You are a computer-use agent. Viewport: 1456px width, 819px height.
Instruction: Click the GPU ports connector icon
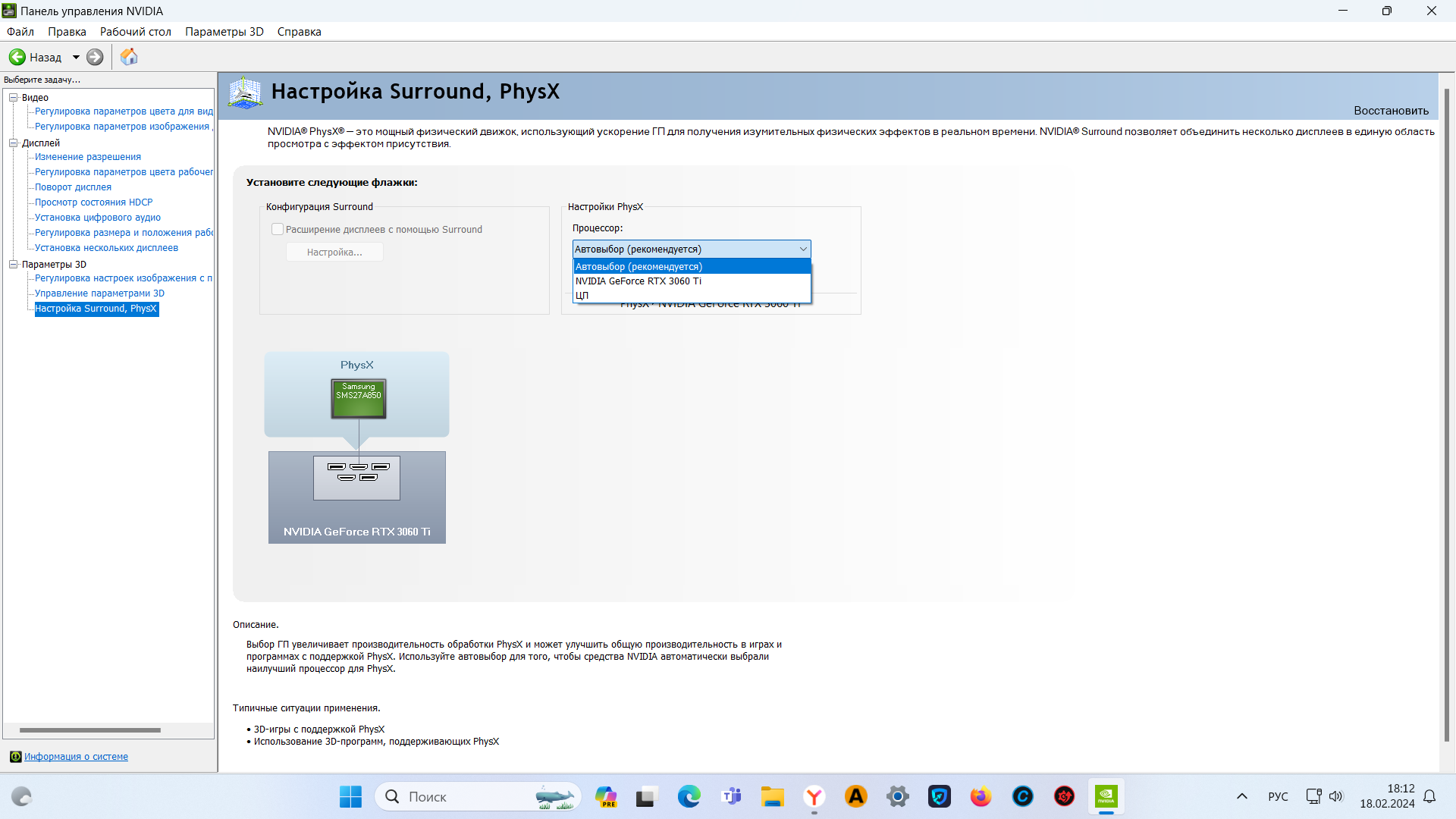click(357, 477)
